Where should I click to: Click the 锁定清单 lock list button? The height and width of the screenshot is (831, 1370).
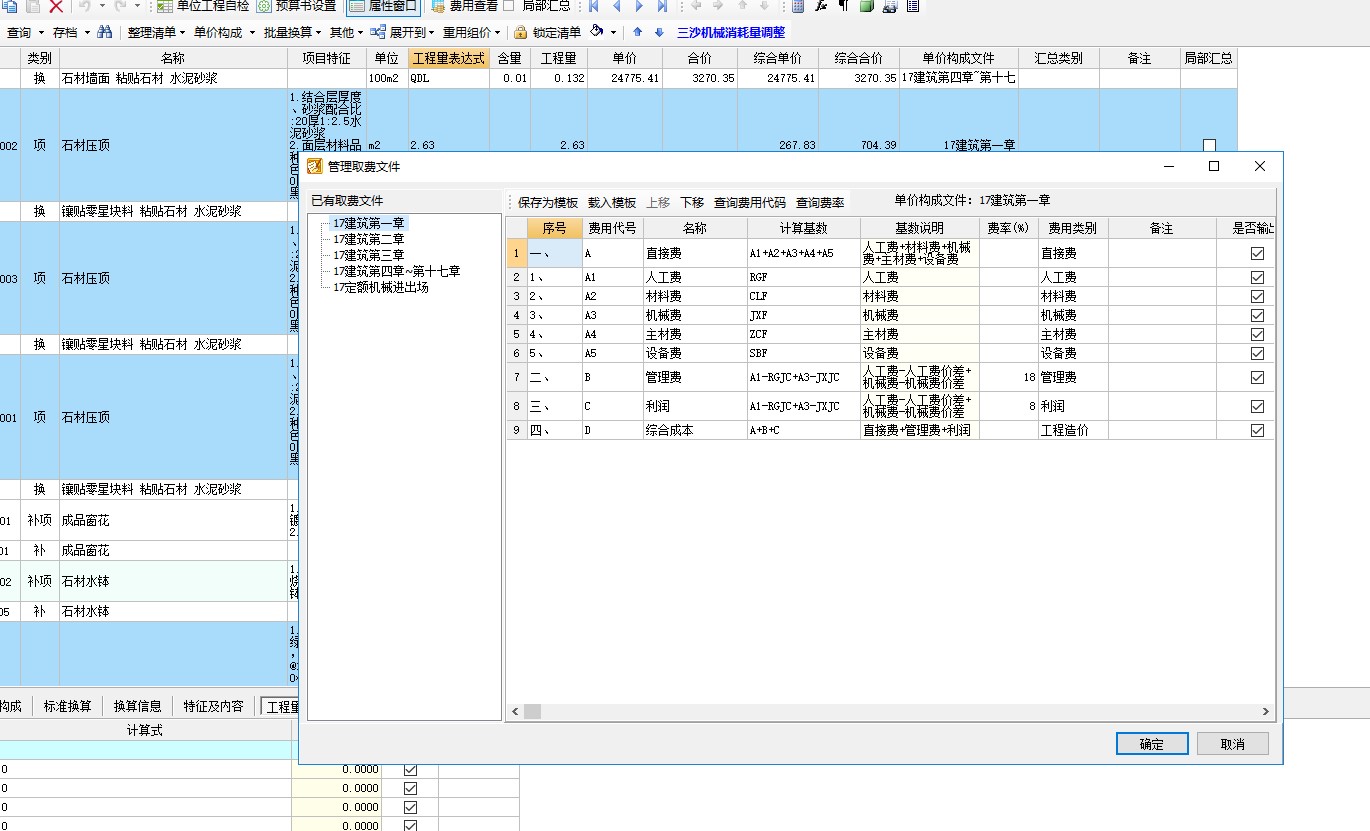pyautogui.click(x=547, y=32)
